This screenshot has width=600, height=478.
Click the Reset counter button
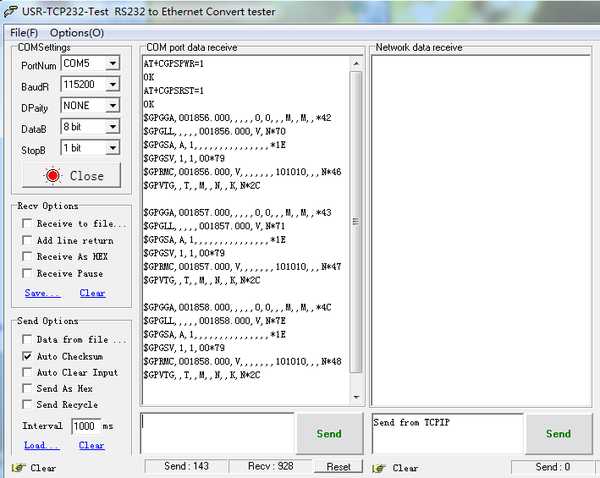(338, 467)
